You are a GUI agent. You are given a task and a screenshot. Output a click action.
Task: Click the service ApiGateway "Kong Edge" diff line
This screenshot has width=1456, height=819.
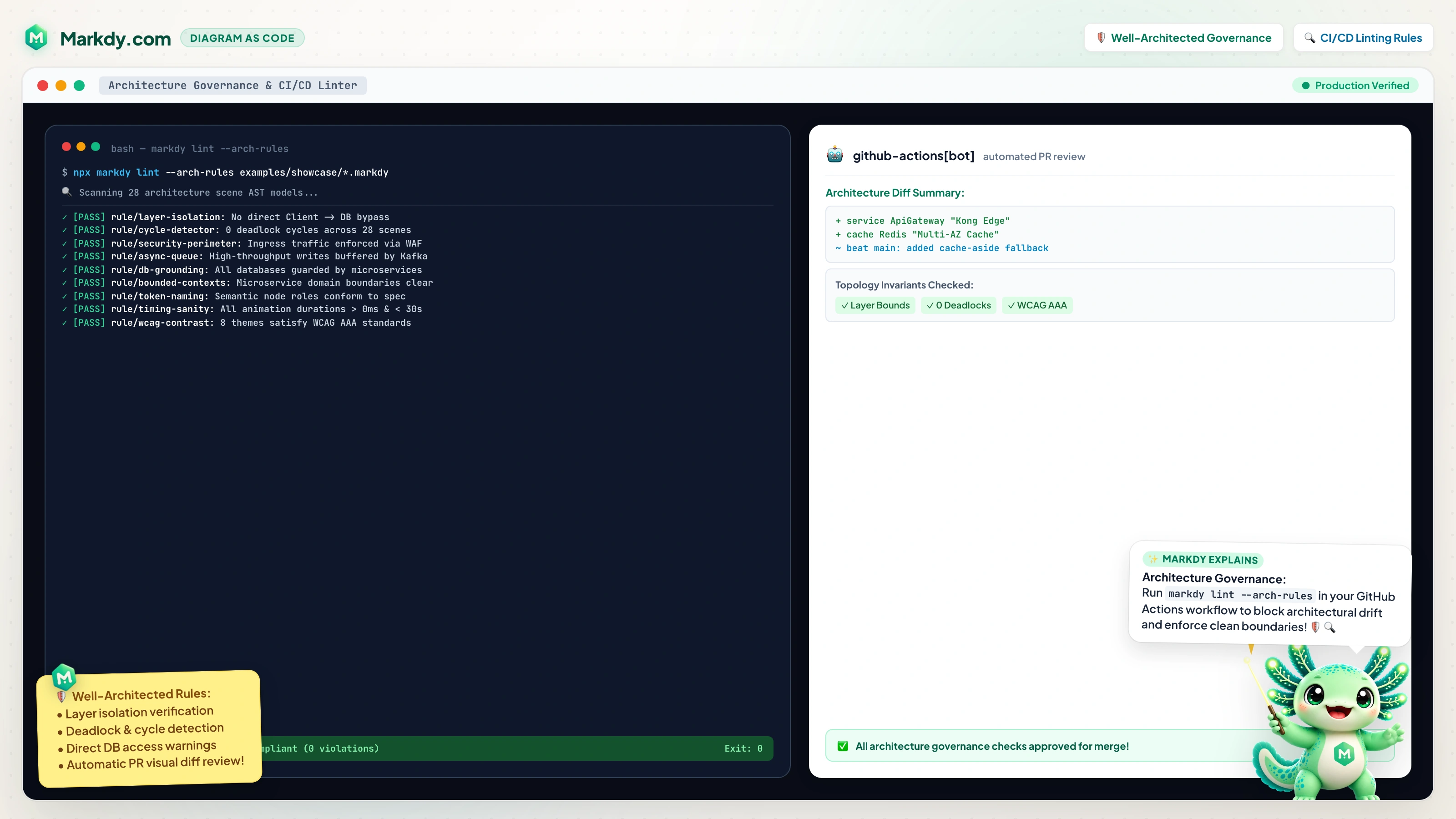point(922,221)
